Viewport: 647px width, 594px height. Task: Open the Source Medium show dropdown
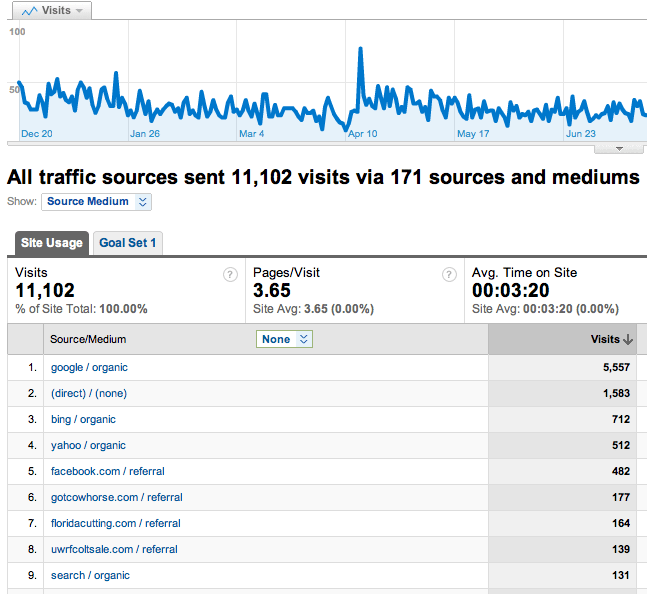tap(96, 202)
